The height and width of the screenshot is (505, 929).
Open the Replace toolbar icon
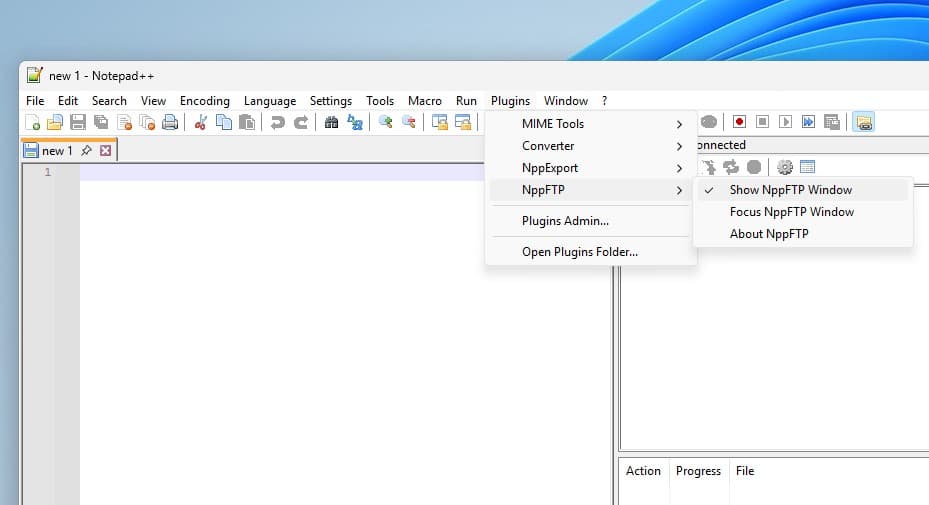tap(355, 122)
